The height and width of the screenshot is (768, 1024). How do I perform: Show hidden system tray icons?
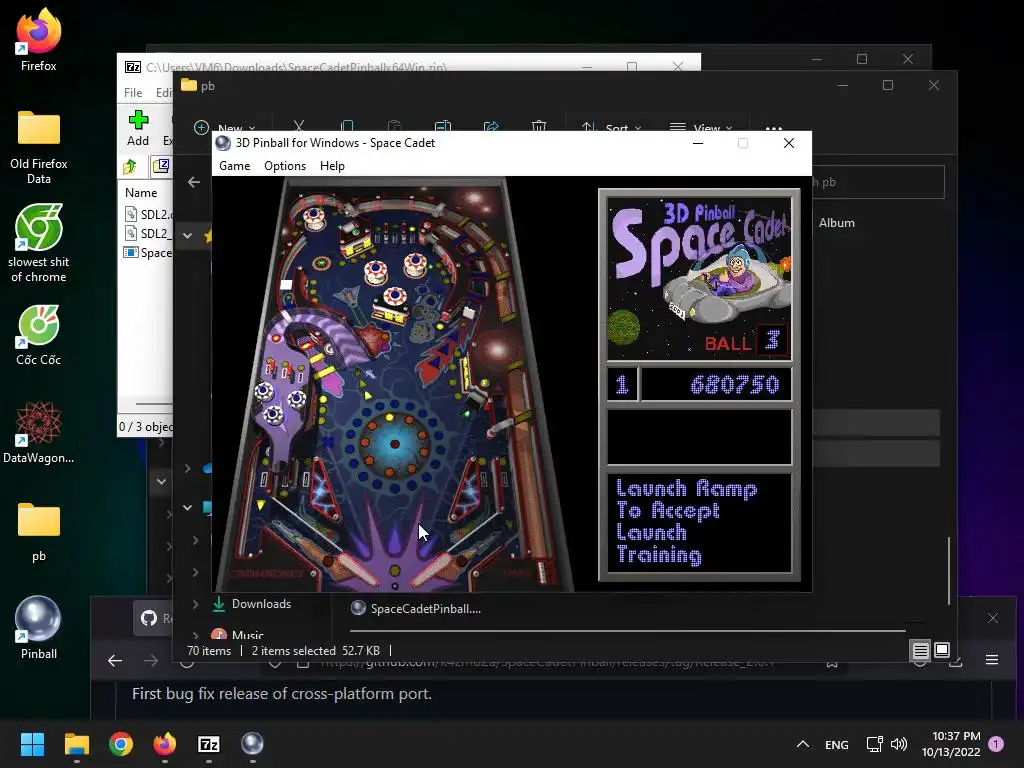803,744
